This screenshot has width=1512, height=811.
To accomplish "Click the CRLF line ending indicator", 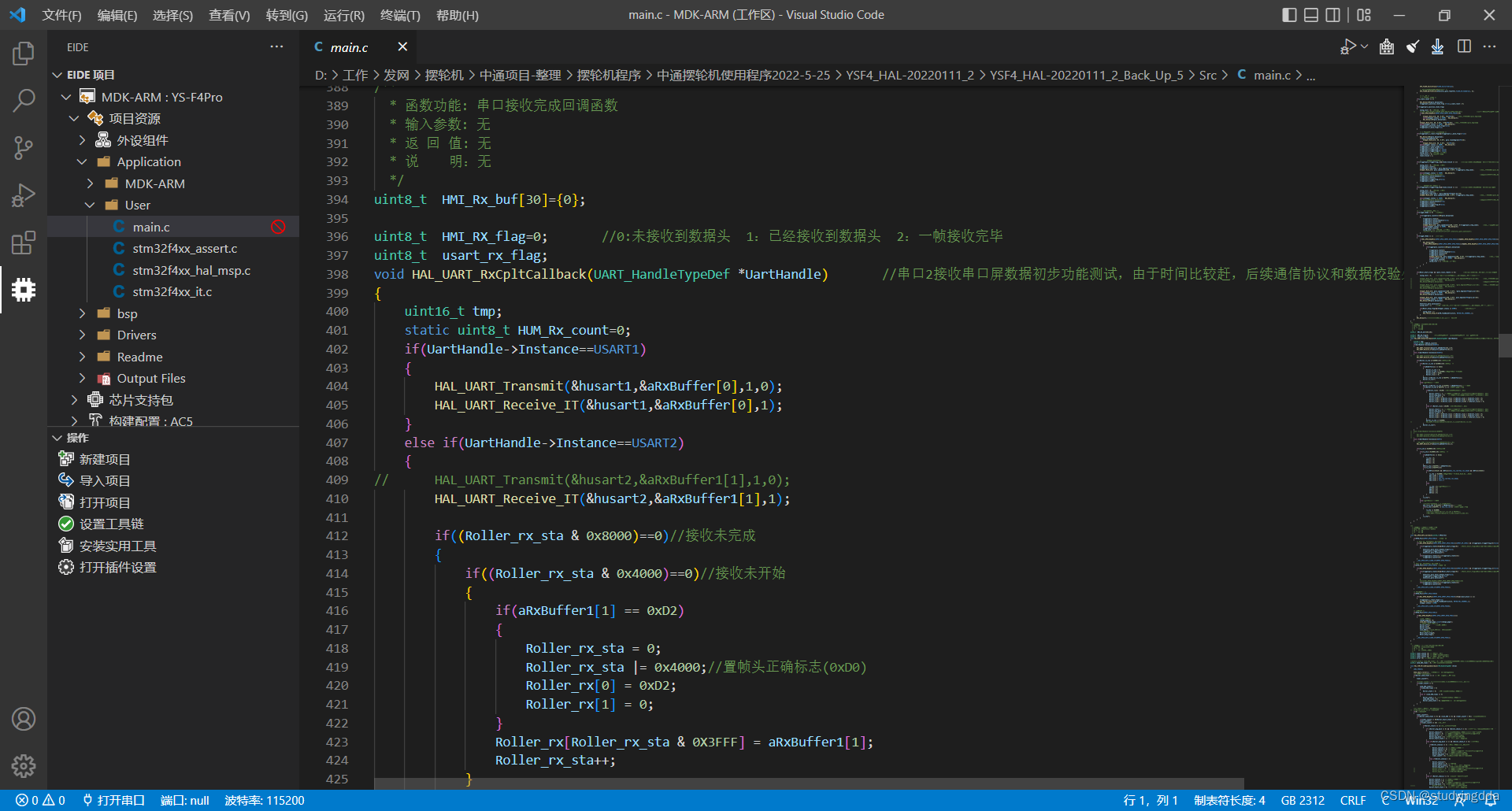I will 1353,801.
